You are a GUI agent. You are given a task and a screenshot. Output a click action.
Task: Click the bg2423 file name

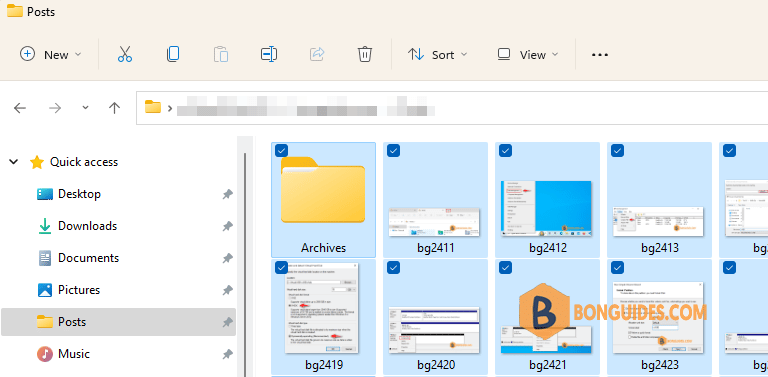[x=660, y=365]
